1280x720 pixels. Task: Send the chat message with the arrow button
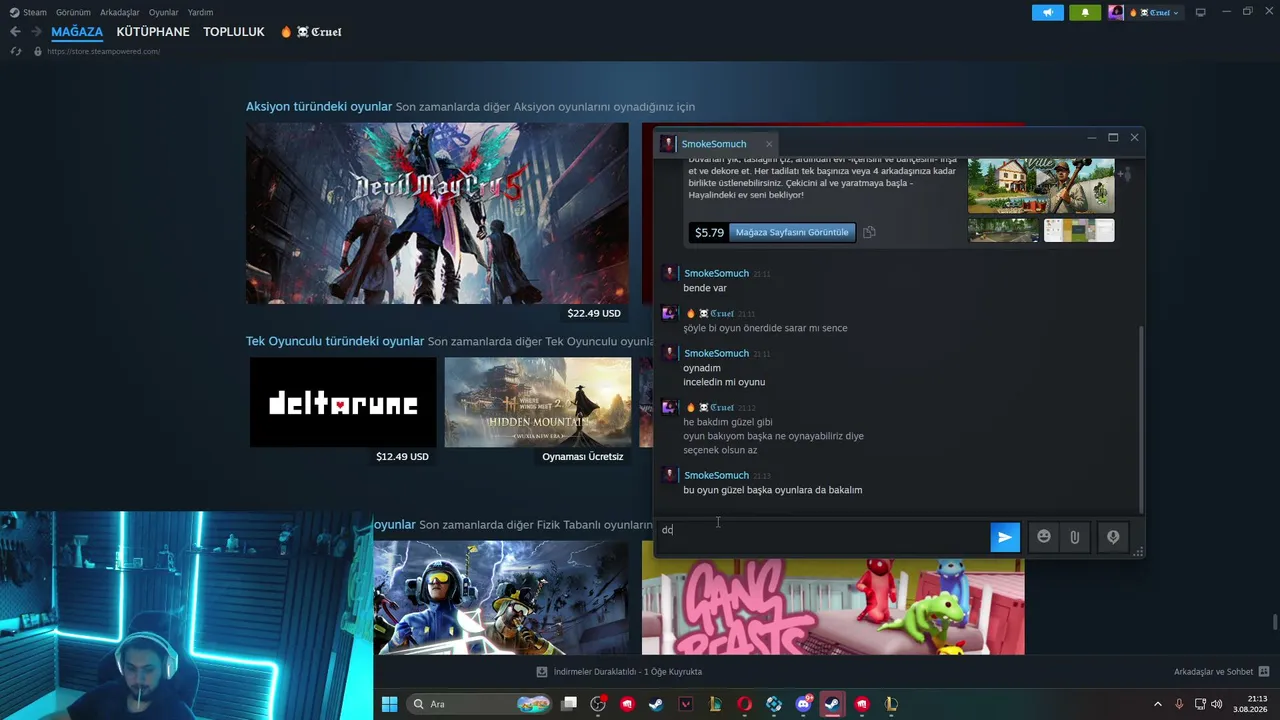click(1005, 537)
